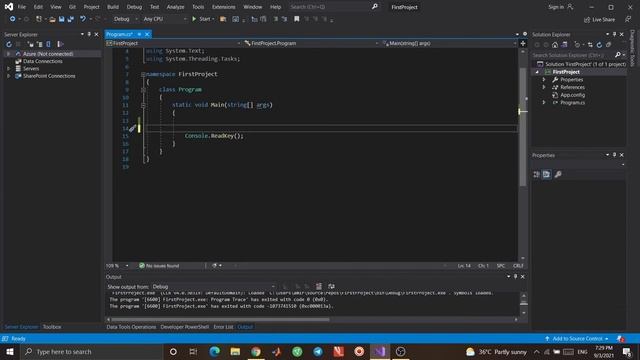Click the New Project toolbar icon
Image resolution: width=640 pixels, height=360 pixels.
point(39,19)
